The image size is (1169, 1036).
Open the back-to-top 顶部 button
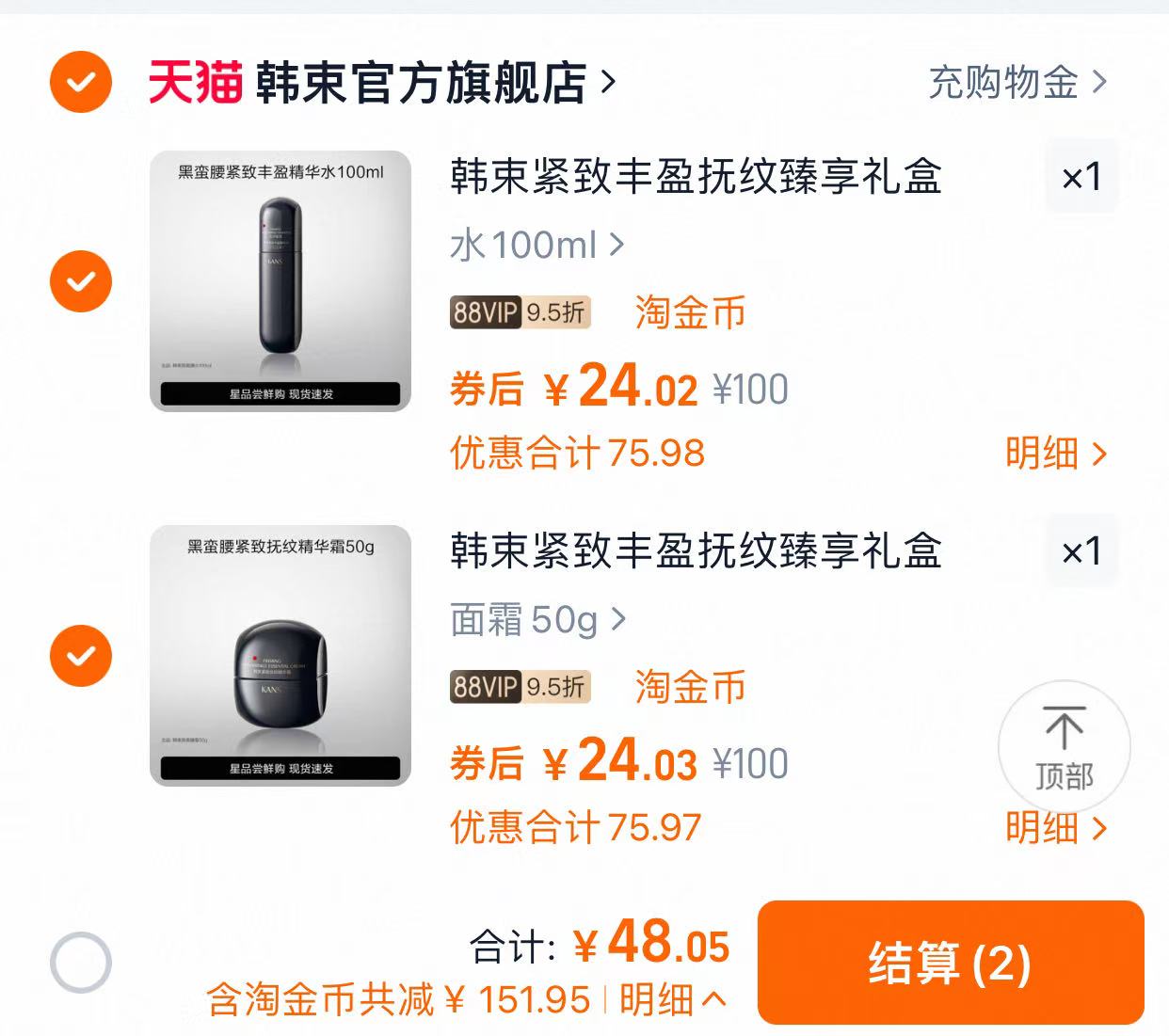pyautogui.click(x=1064, y=747)
